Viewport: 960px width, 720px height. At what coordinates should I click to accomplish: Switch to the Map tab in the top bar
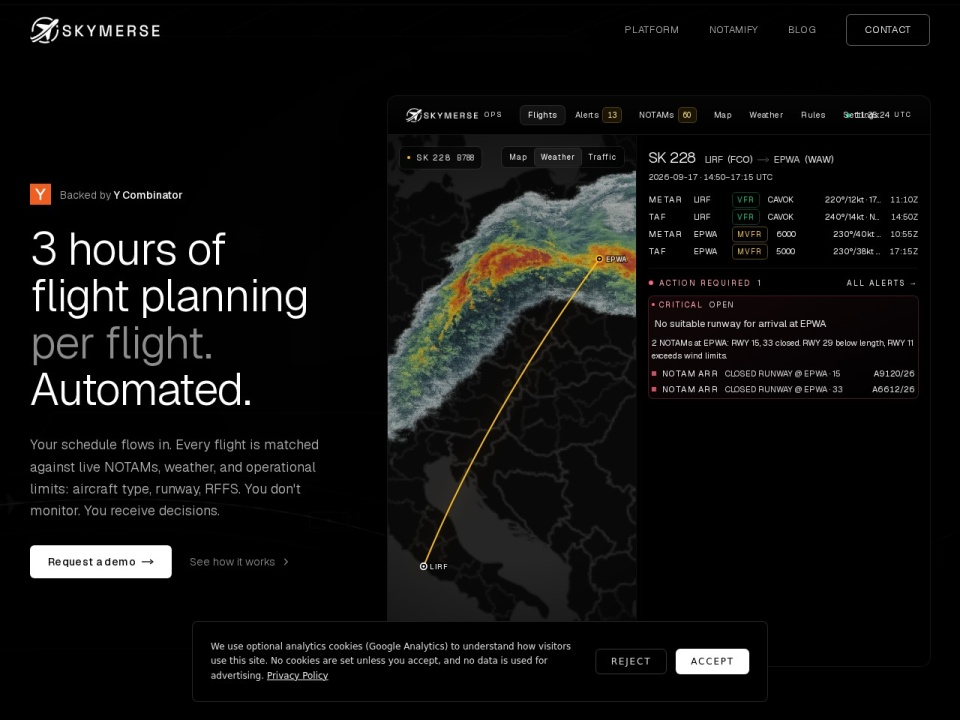pos(722,114)
